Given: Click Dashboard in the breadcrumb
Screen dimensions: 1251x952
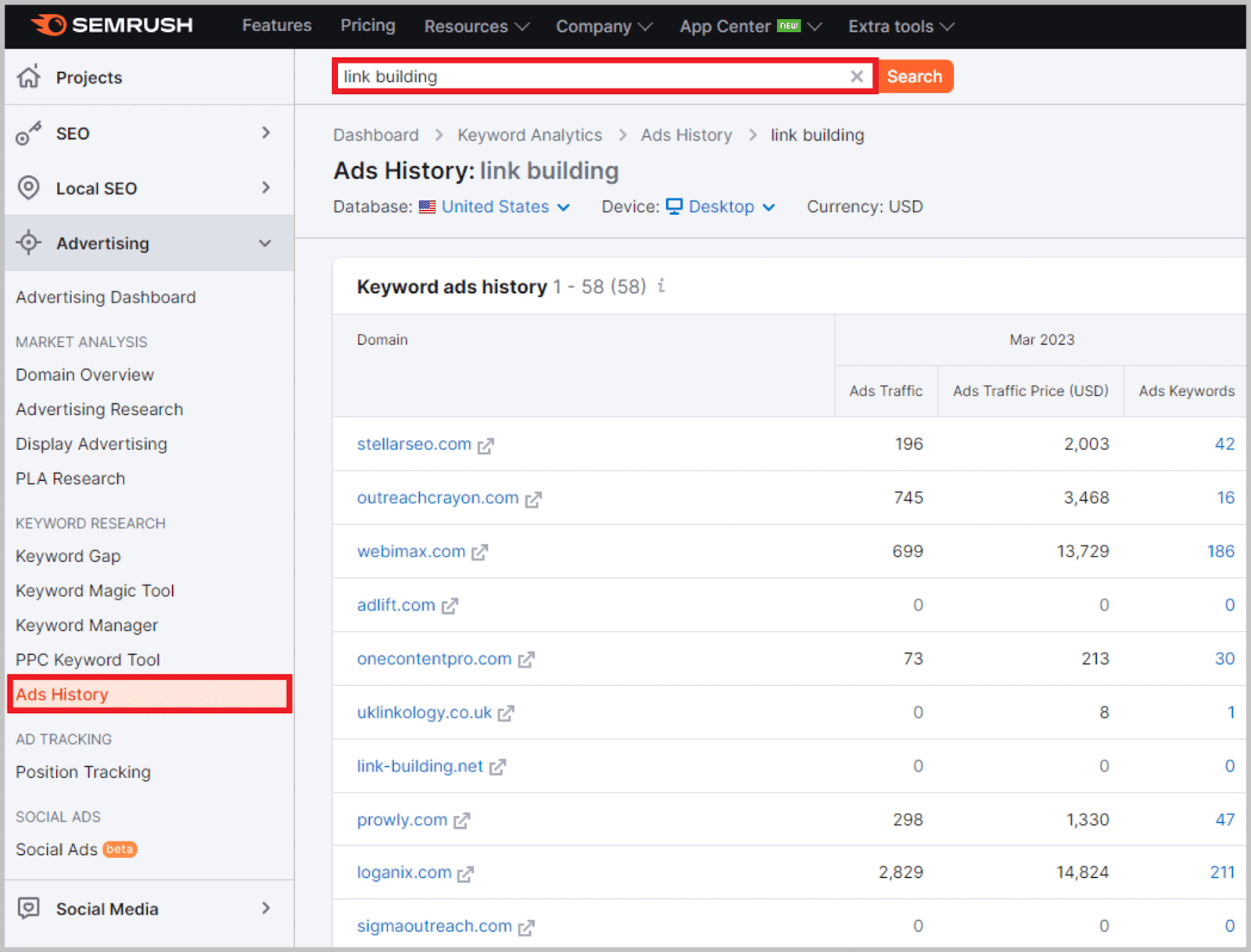Looking at the screenshot, I should [375, 134].
